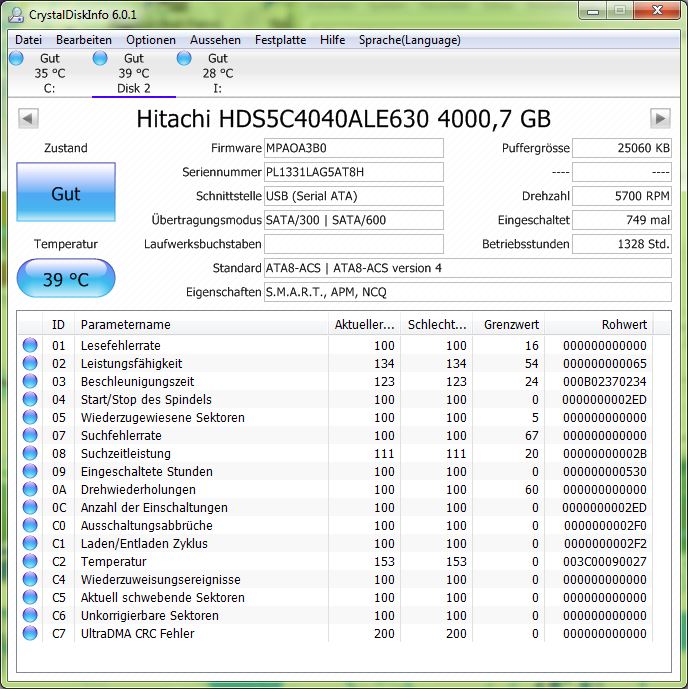The width and height of the screenshot is (688, 689).
Task: Click the blue status orb for drive C:
Action: click(16, 58)
